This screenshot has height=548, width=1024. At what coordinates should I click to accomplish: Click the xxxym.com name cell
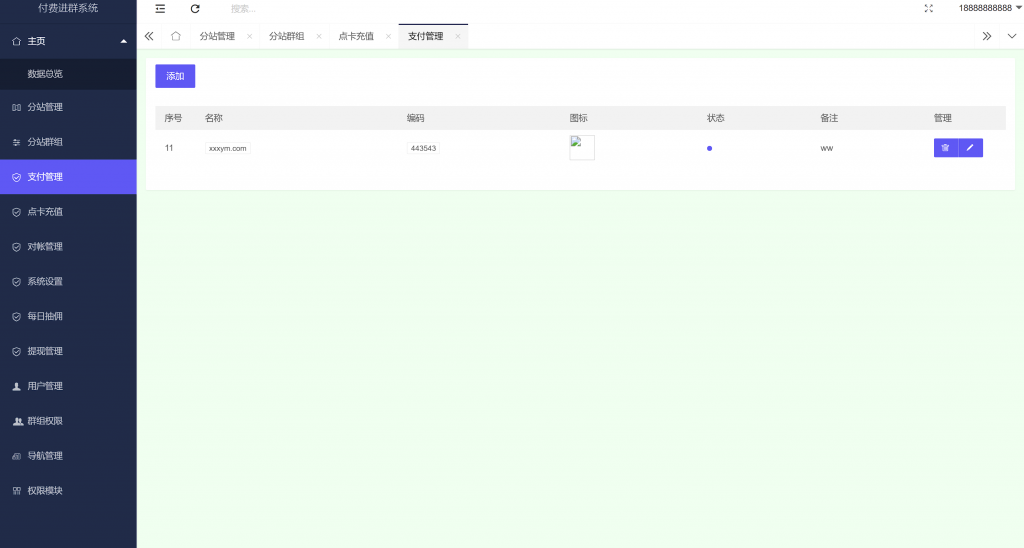pos(227,148)
